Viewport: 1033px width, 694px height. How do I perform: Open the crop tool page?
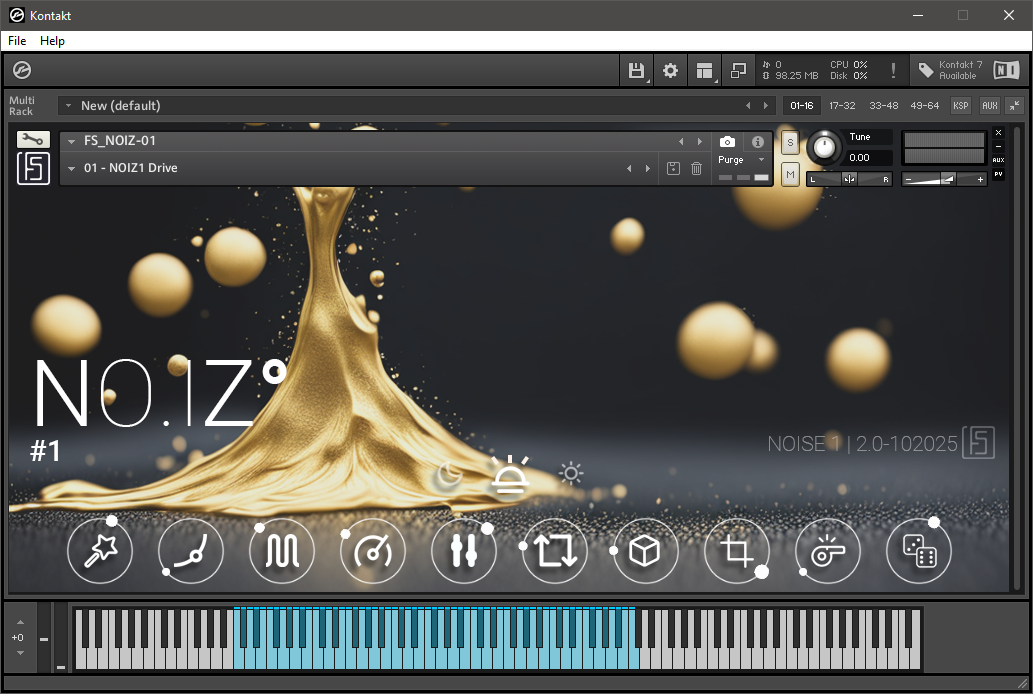click(737, 551)
